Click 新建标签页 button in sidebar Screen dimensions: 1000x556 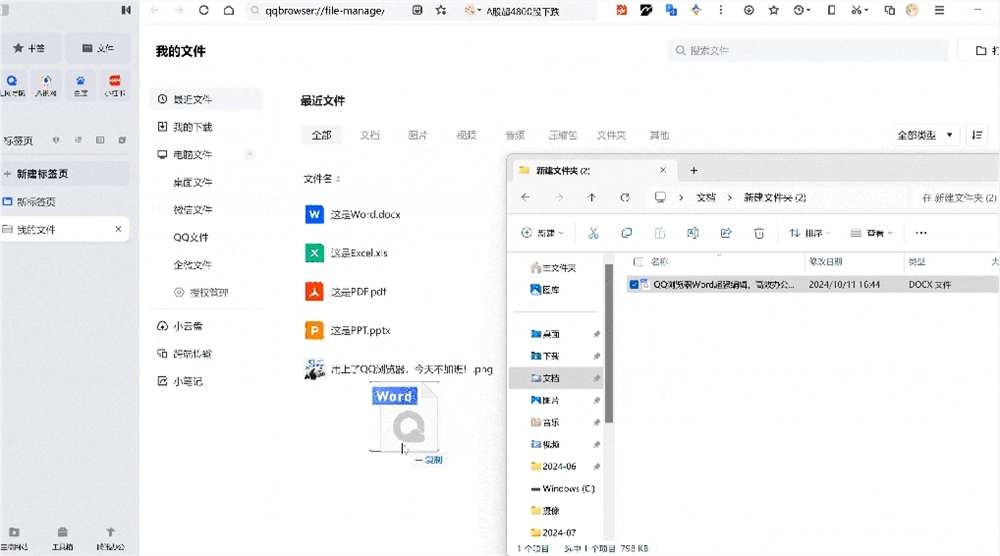[x=65, y=173]
